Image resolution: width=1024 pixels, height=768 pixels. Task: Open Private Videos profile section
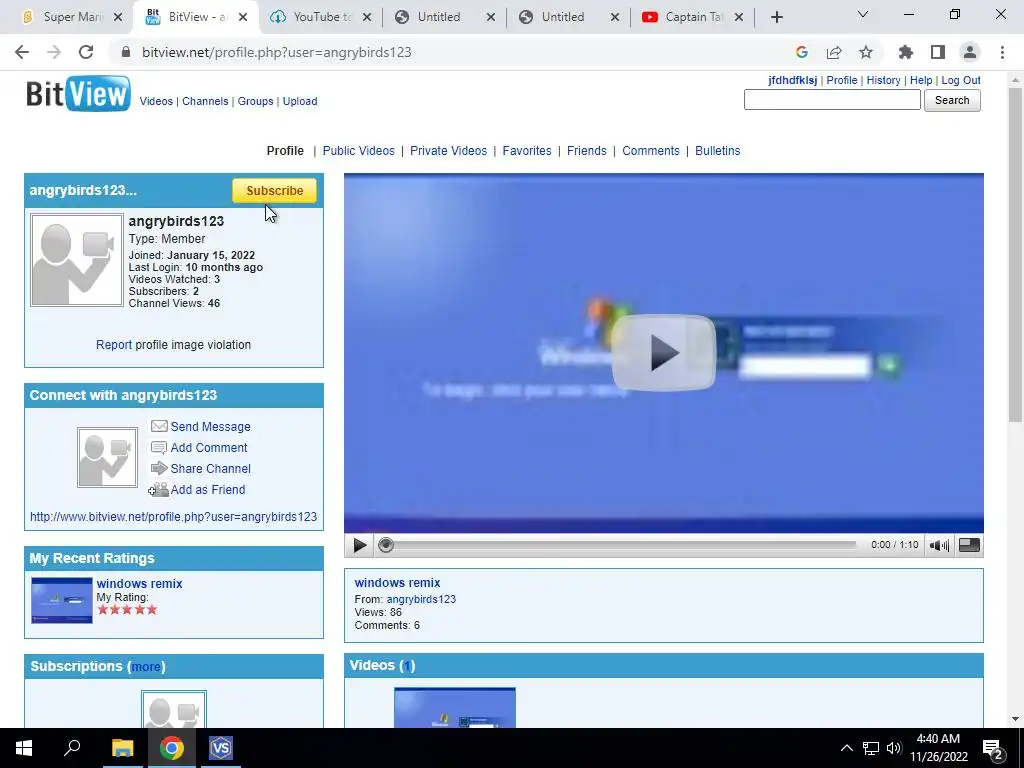449,151
